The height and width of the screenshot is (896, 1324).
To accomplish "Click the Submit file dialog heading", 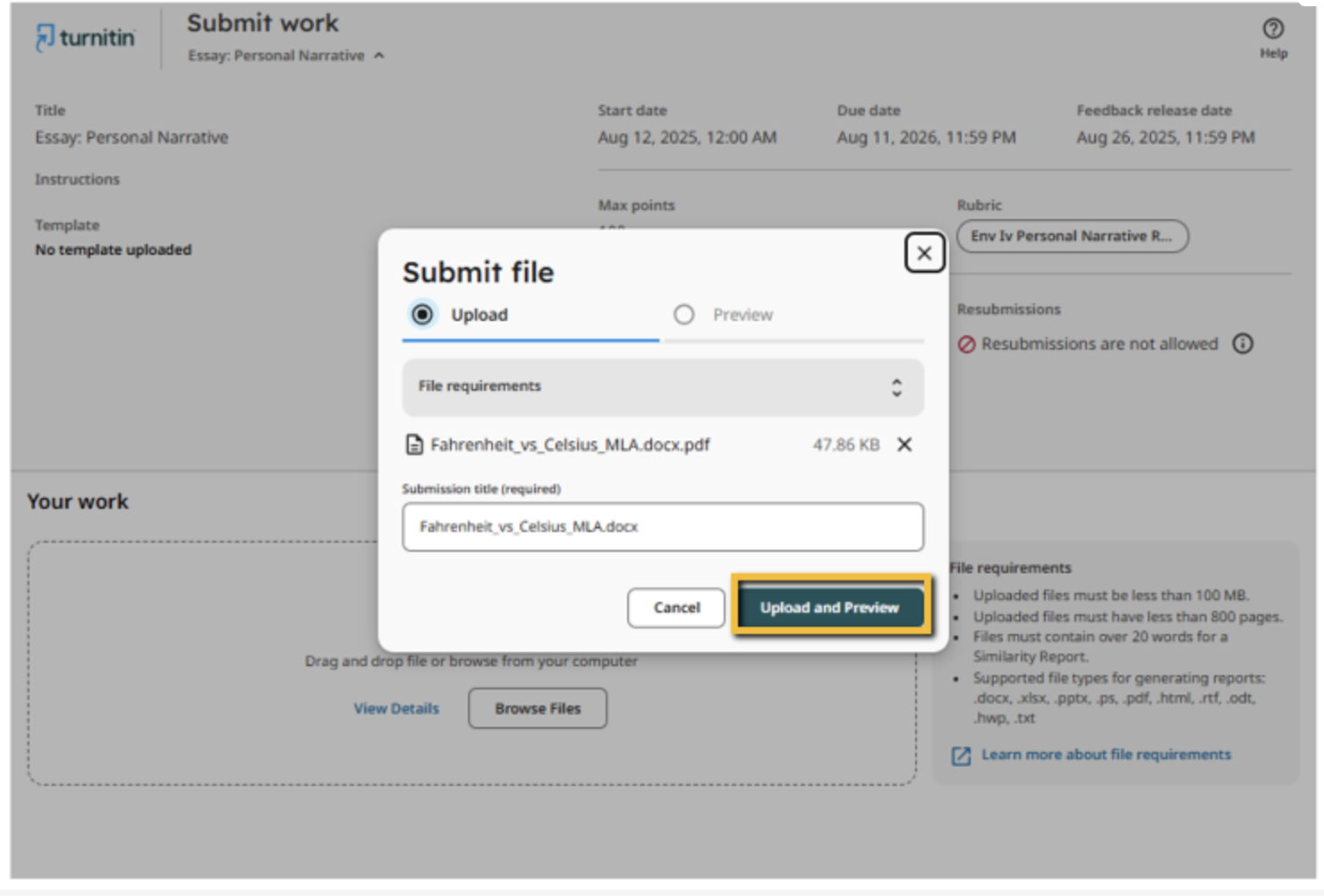I will point(478,272).
